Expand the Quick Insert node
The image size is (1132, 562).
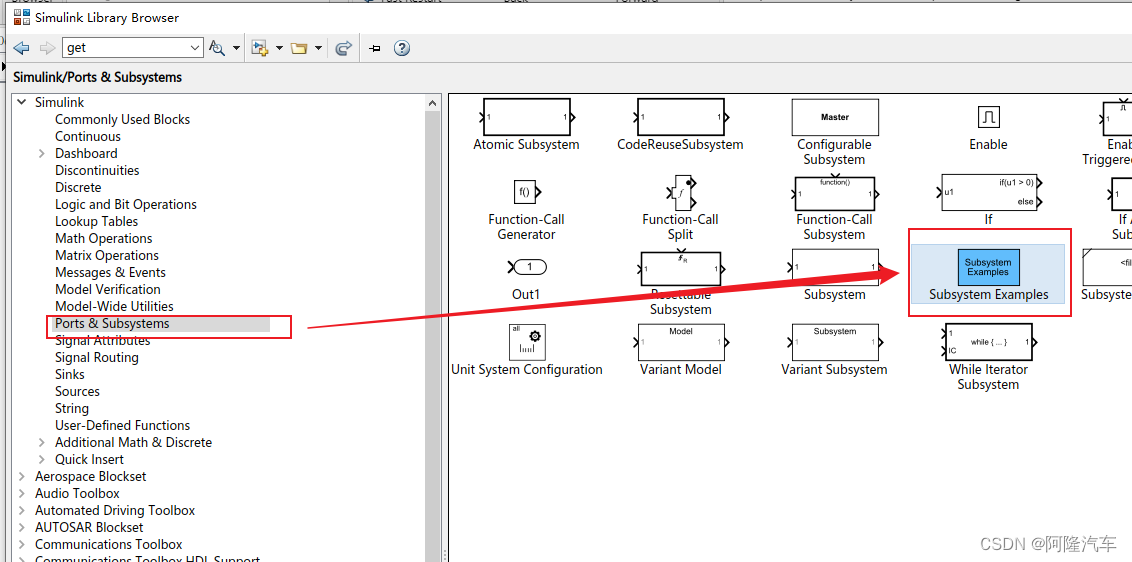pyautogui.click(x=41, y=459)
